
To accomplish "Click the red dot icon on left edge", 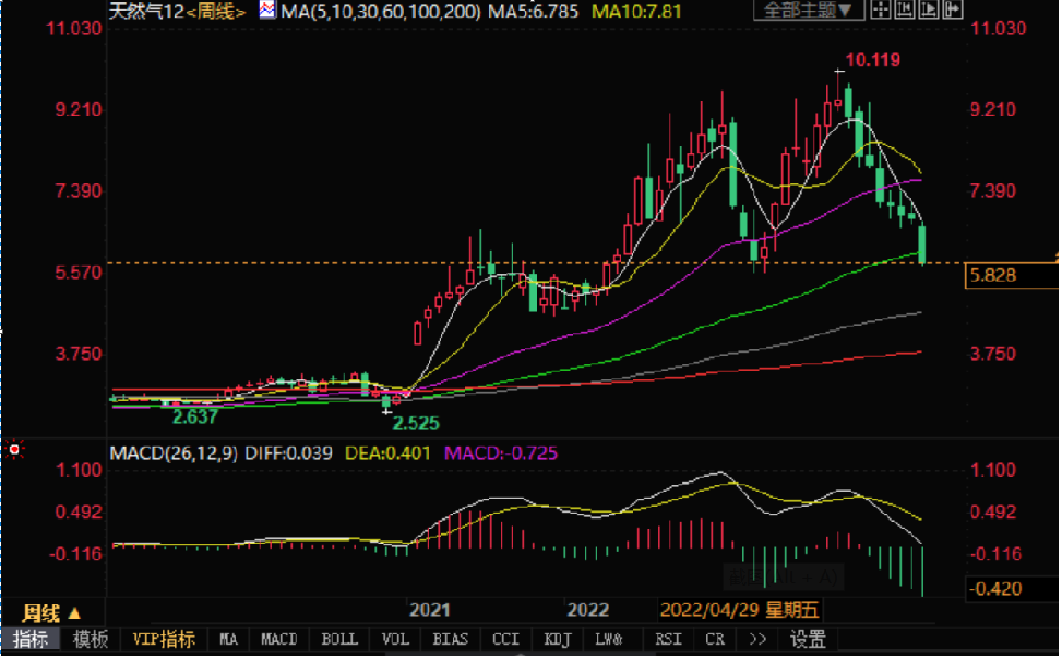I will (x=13, y=449).
